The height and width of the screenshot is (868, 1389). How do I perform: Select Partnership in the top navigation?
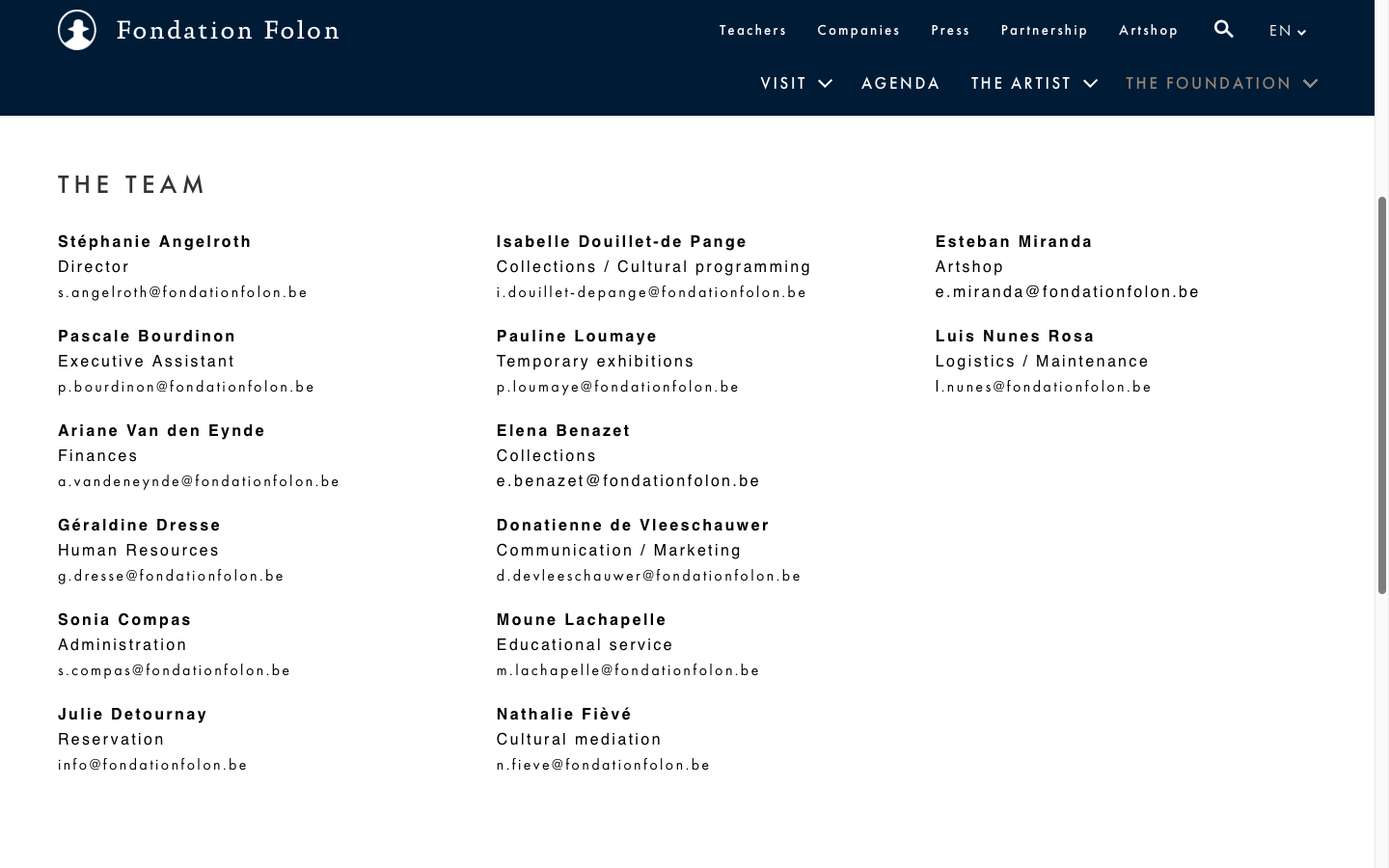click(1044, 31)
